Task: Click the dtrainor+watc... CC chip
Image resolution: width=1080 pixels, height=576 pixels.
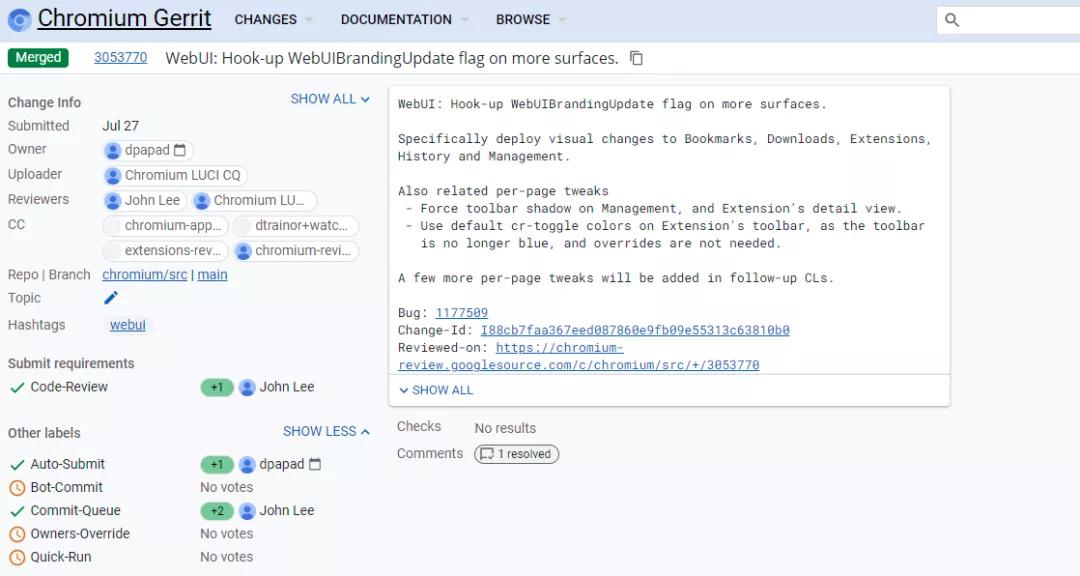Action: (x=295, y=225)
